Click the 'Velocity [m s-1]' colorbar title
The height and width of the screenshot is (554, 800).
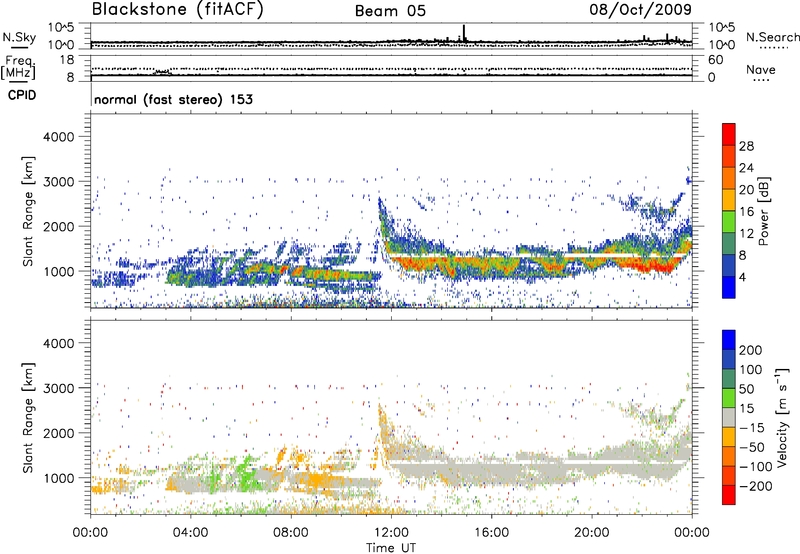pos(782,417)
